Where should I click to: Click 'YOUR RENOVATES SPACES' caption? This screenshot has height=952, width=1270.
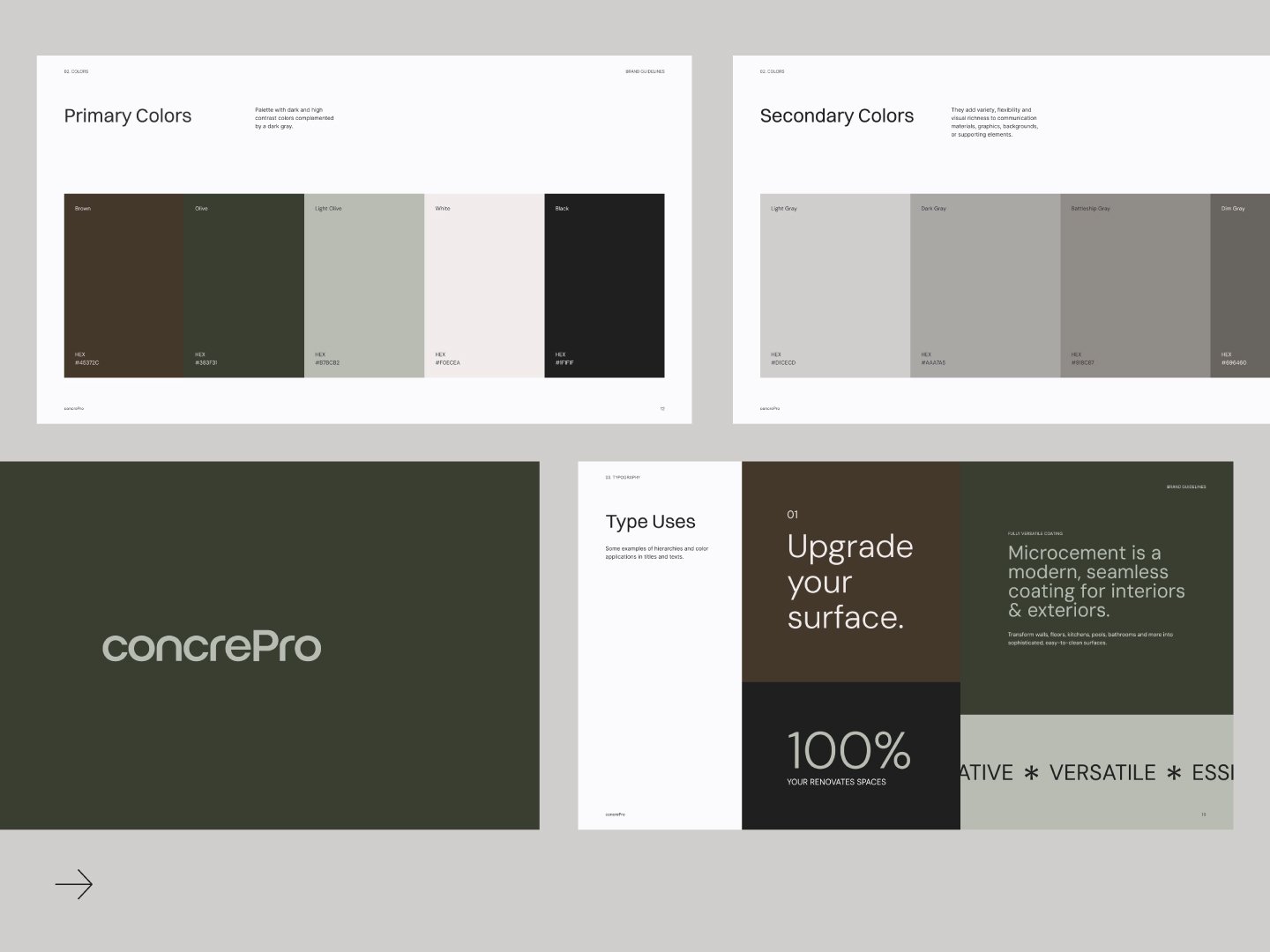pos(836,782)
